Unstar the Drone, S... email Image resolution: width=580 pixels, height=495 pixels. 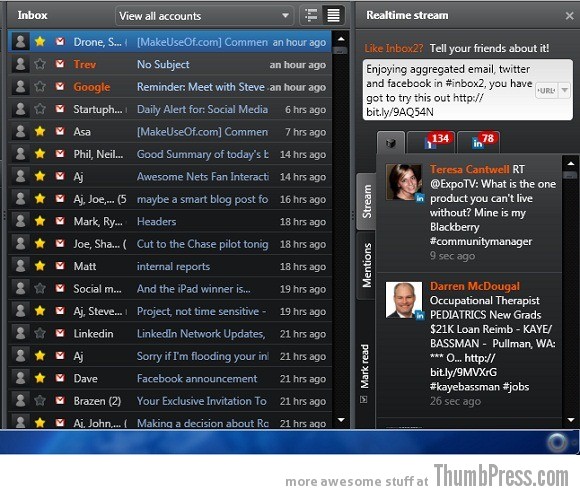40,41
